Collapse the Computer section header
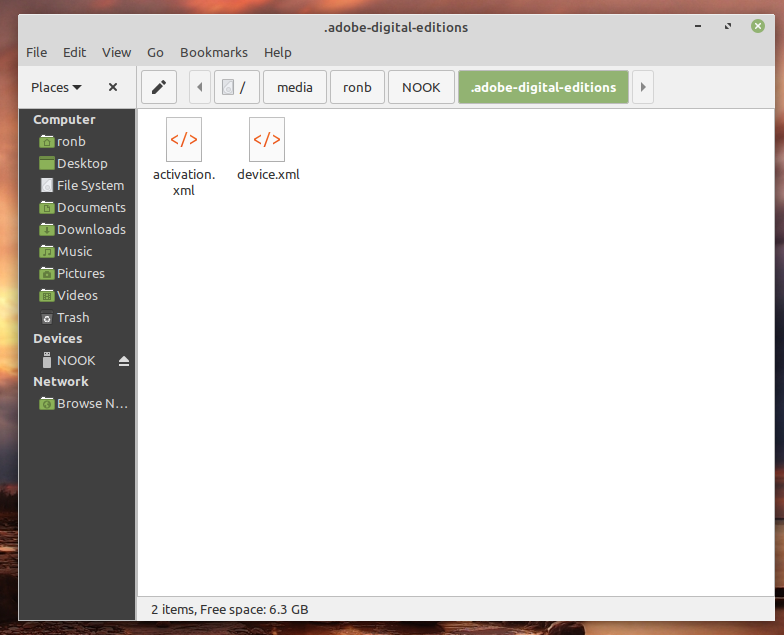784x635 pixels. 64,120
